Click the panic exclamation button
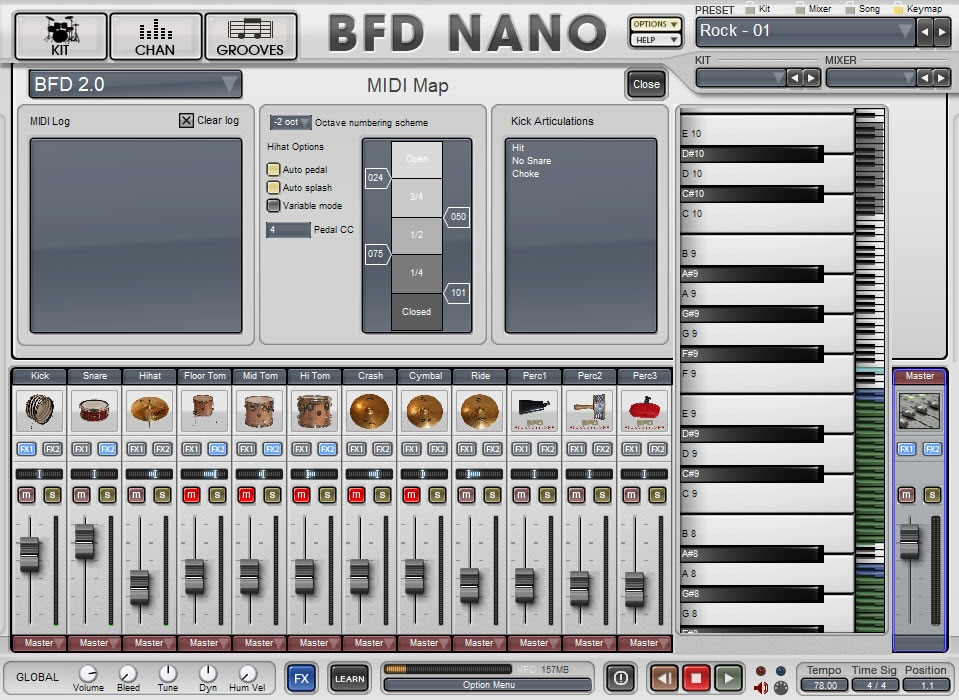Image resolution: width=959 pixels, height=700 pixels. tap(620, 678)
